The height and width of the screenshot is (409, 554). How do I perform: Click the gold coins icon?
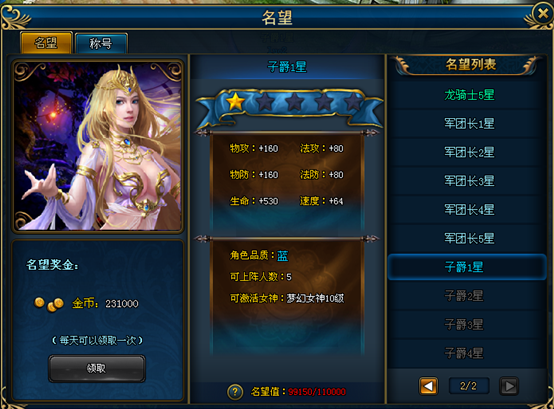click(x=49, y=304)
